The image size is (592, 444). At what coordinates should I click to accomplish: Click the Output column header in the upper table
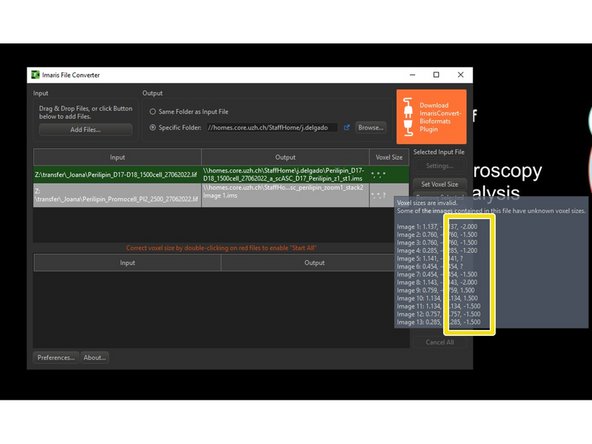coord(285,157)
